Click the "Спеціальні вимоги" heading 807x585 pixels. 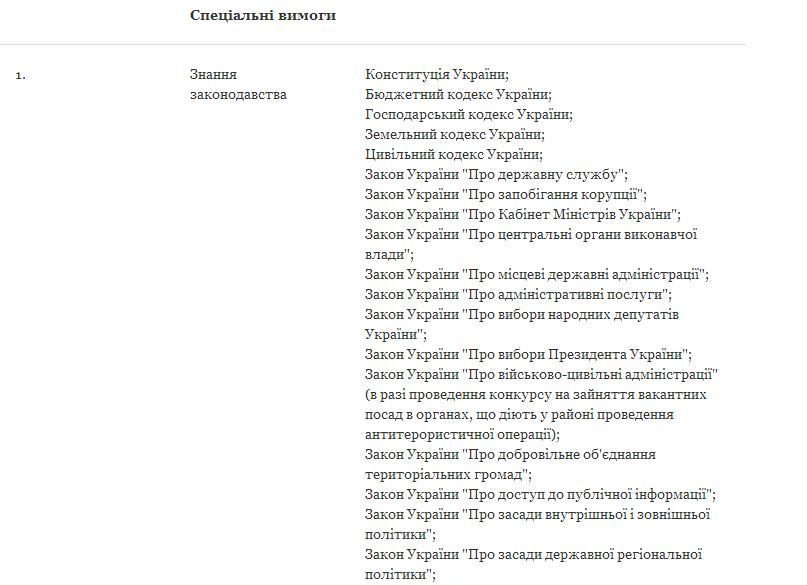[x=263, y=15]
